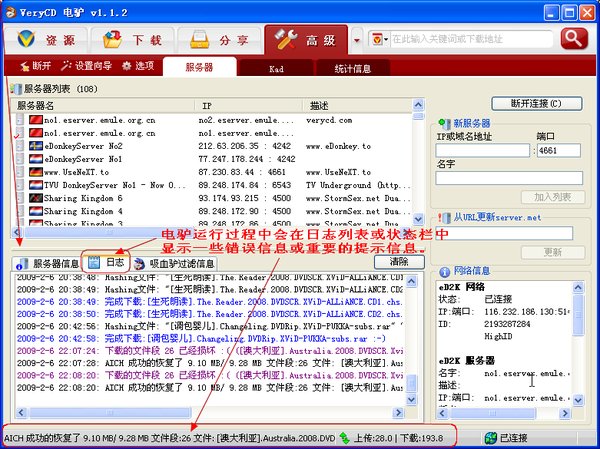Viewport: 600px width, 449px height.
Task: Sort the server list by IP column
Action: tap(249, 106)
